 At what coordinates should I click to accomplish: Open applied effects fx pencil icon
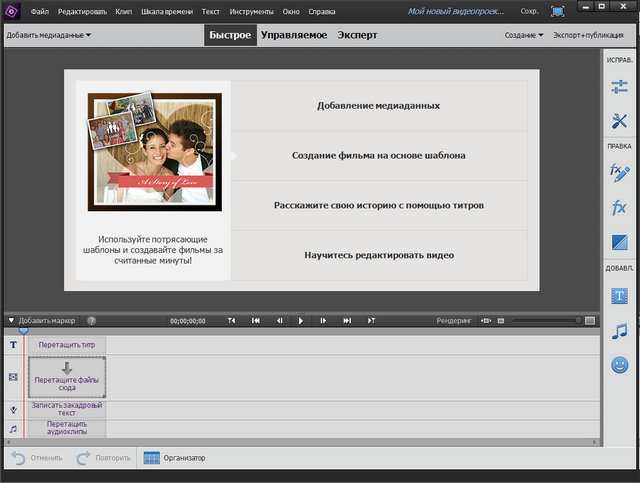coord(619,171)
